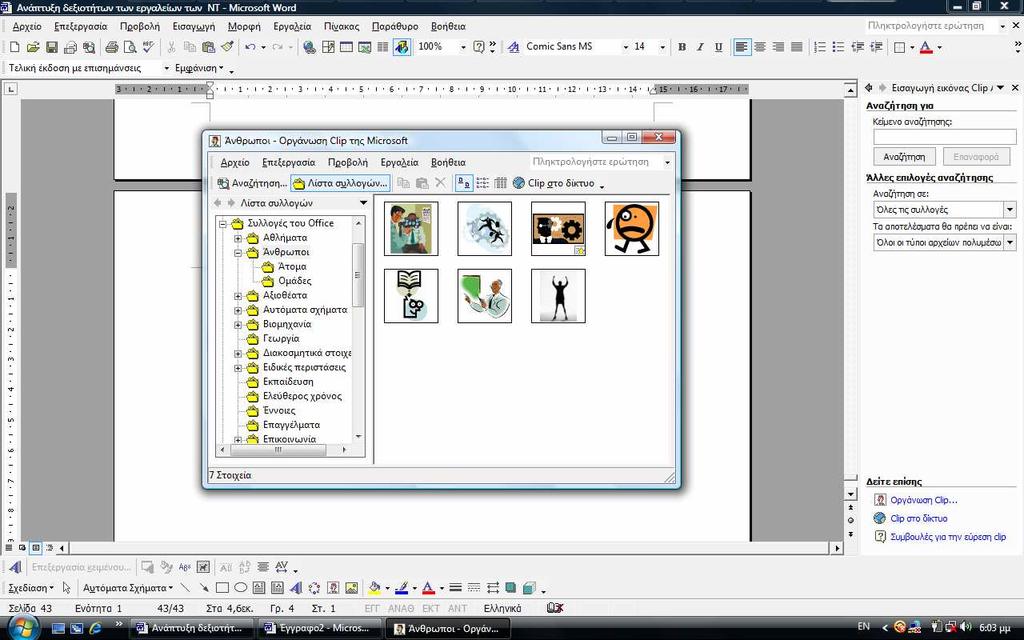Open print preview
The width and height of the screenshot is (1024, 640).
[x=130, y=47]
